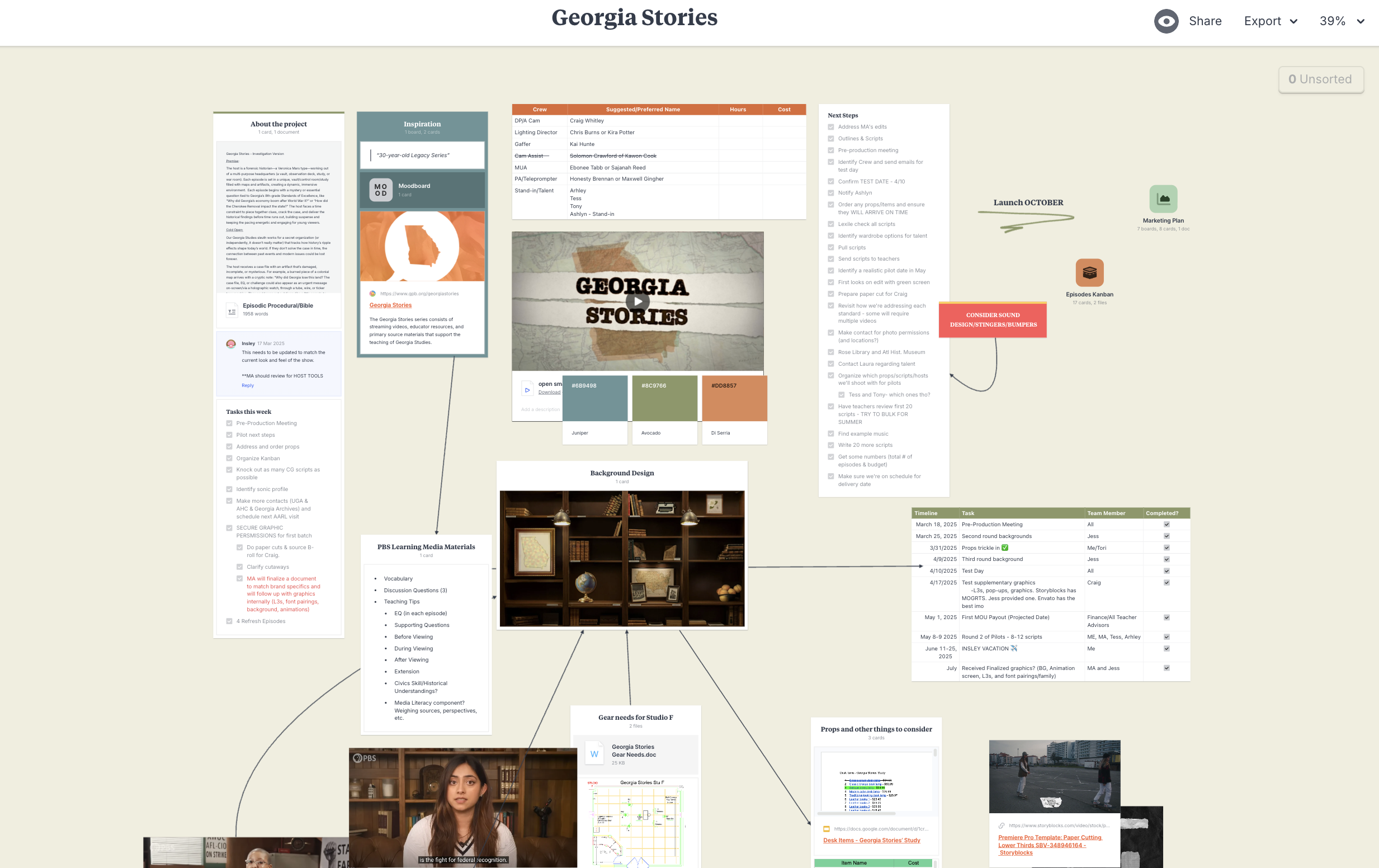
Task: Open the Marketing Plan board icon
Action: click(1163, 199)
